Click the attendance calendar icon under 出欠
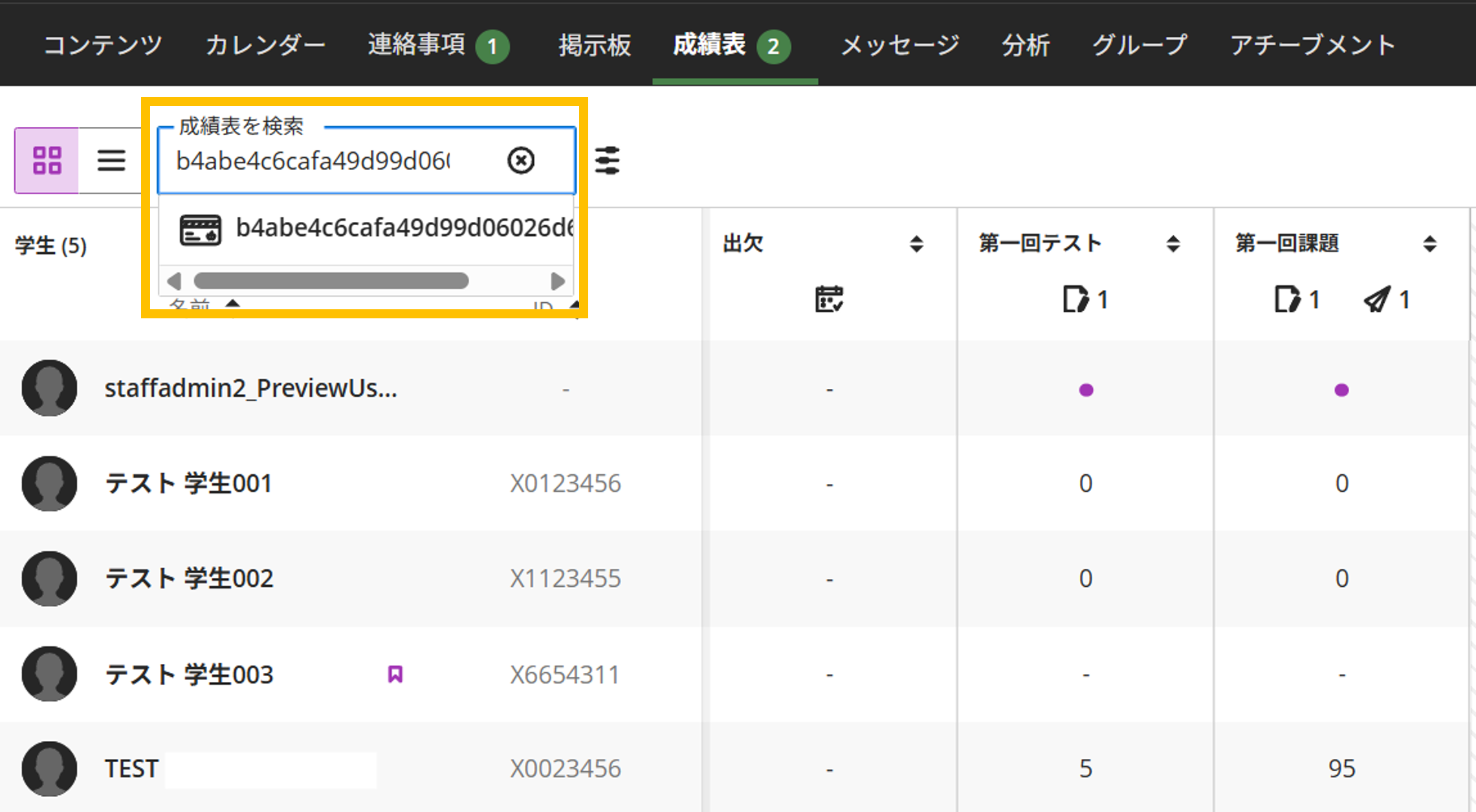 [829, 299]
